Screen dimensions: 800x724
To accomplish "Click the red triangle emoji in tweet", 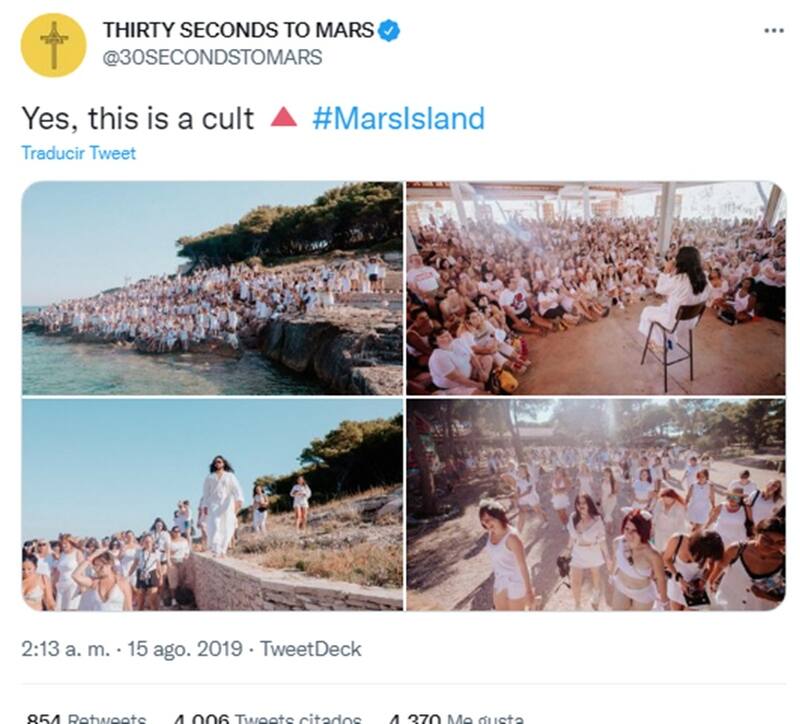I will click(284, 118).
